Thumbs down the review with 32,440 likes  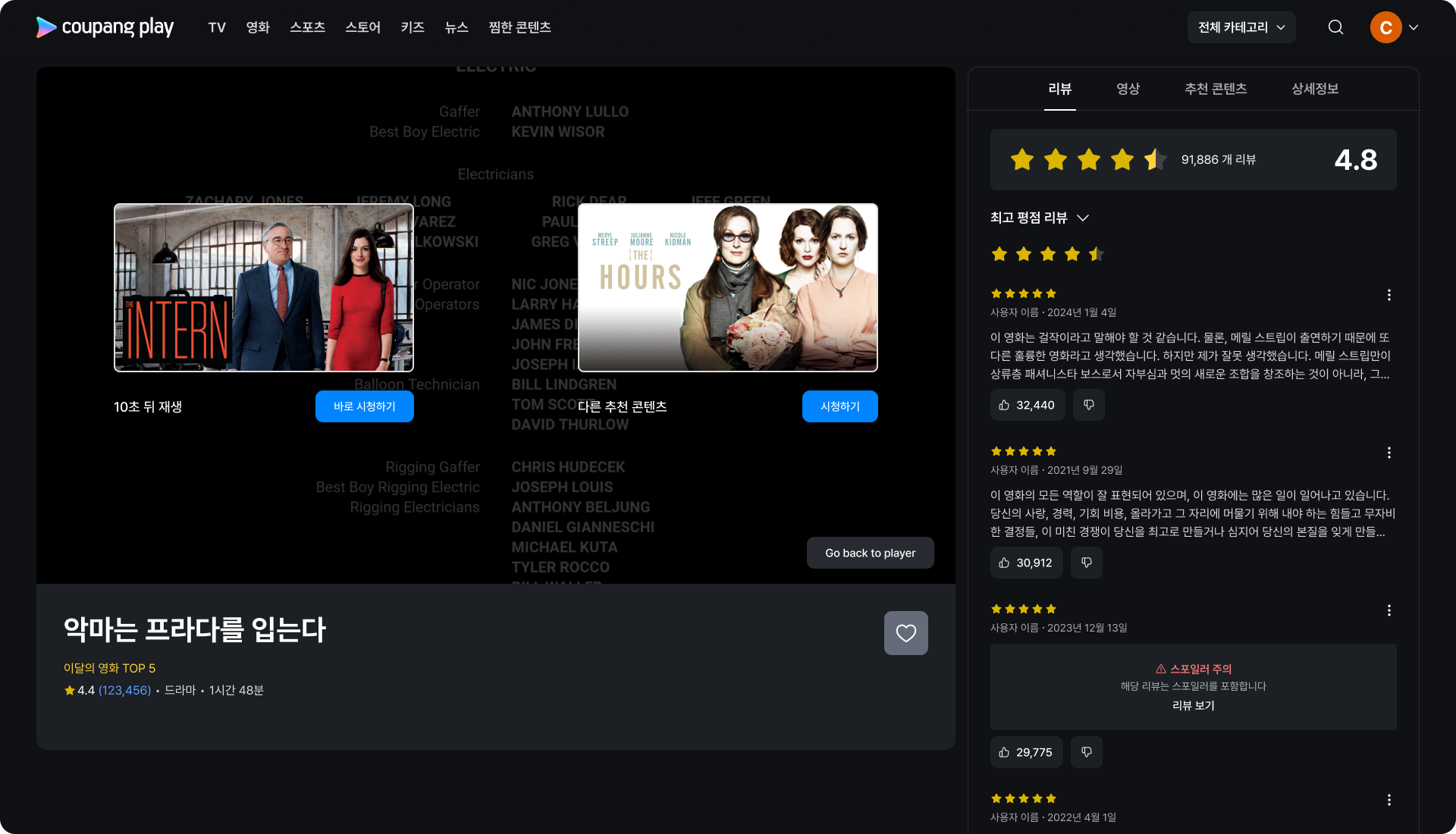(x=1088, y=405)
